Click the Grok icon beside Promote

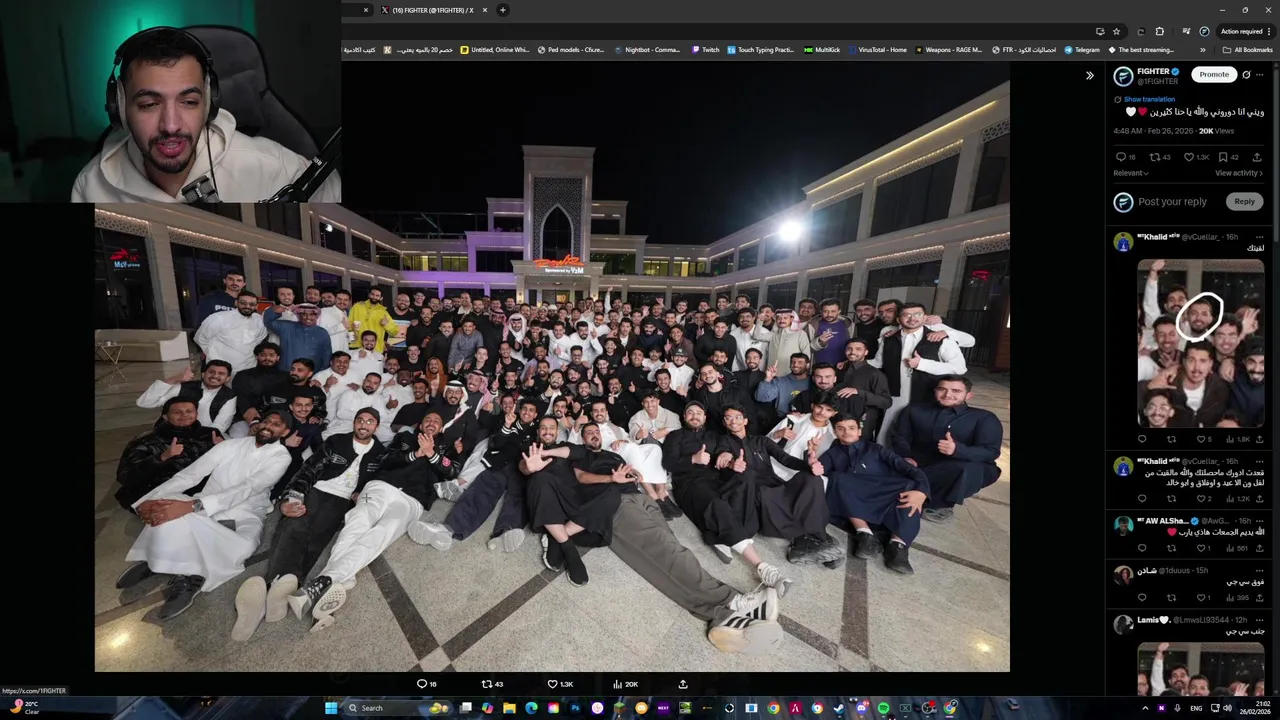click(x=1246, y=74)
